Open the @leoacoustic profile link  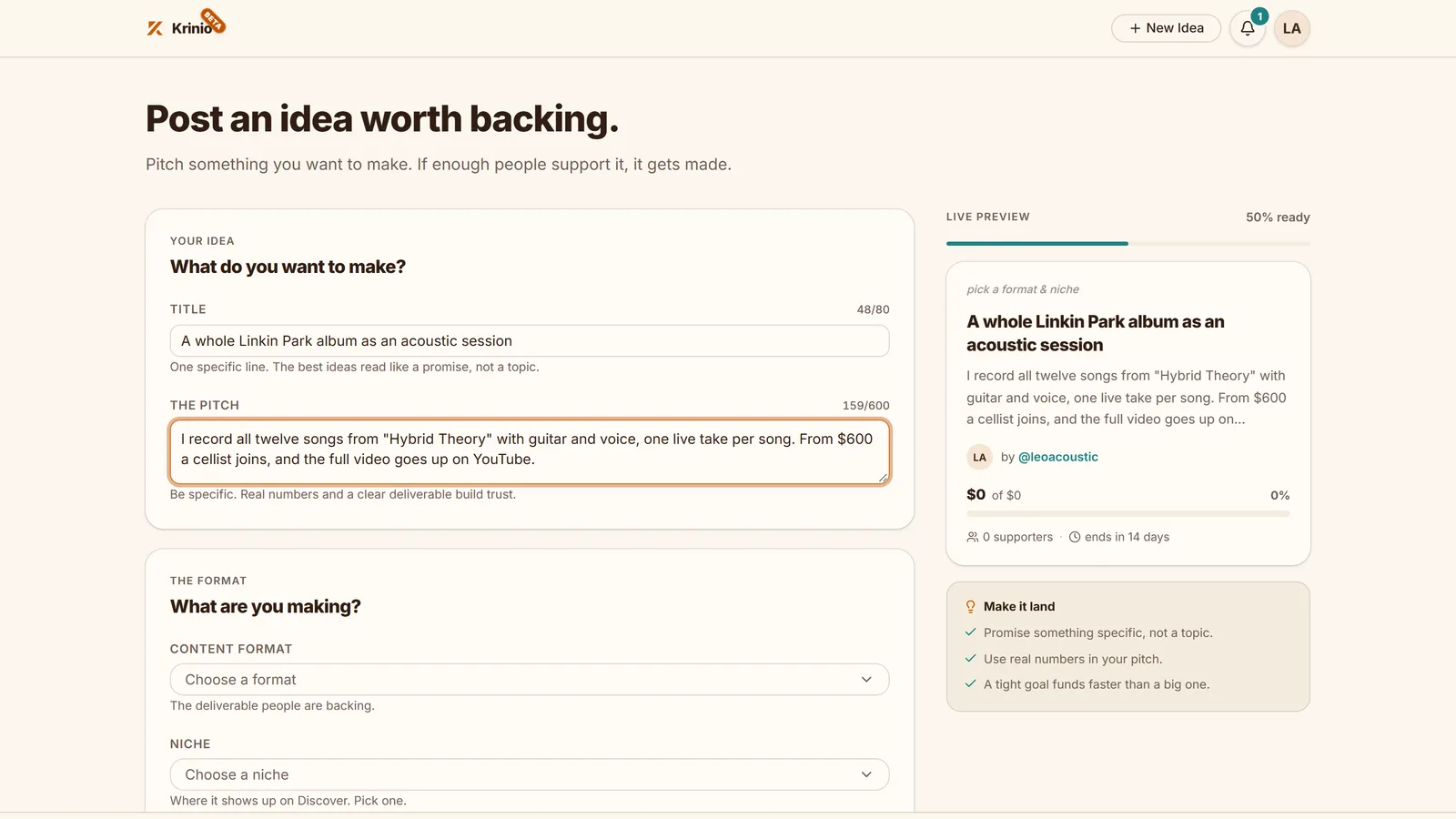click(x=1058, y=457)
